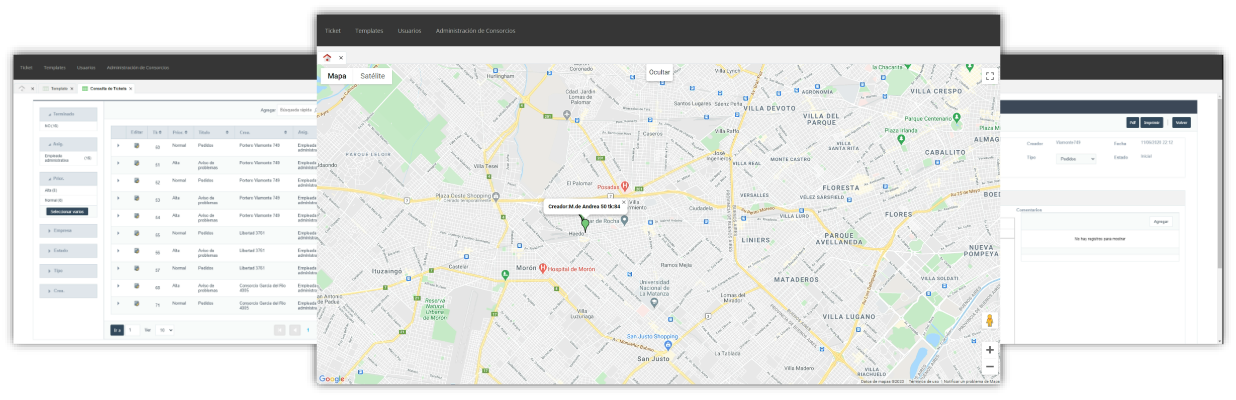Open edit icon for ticket 53
Image resolution: width=1236 pixels, height=400 pixels.
point(137,198)
